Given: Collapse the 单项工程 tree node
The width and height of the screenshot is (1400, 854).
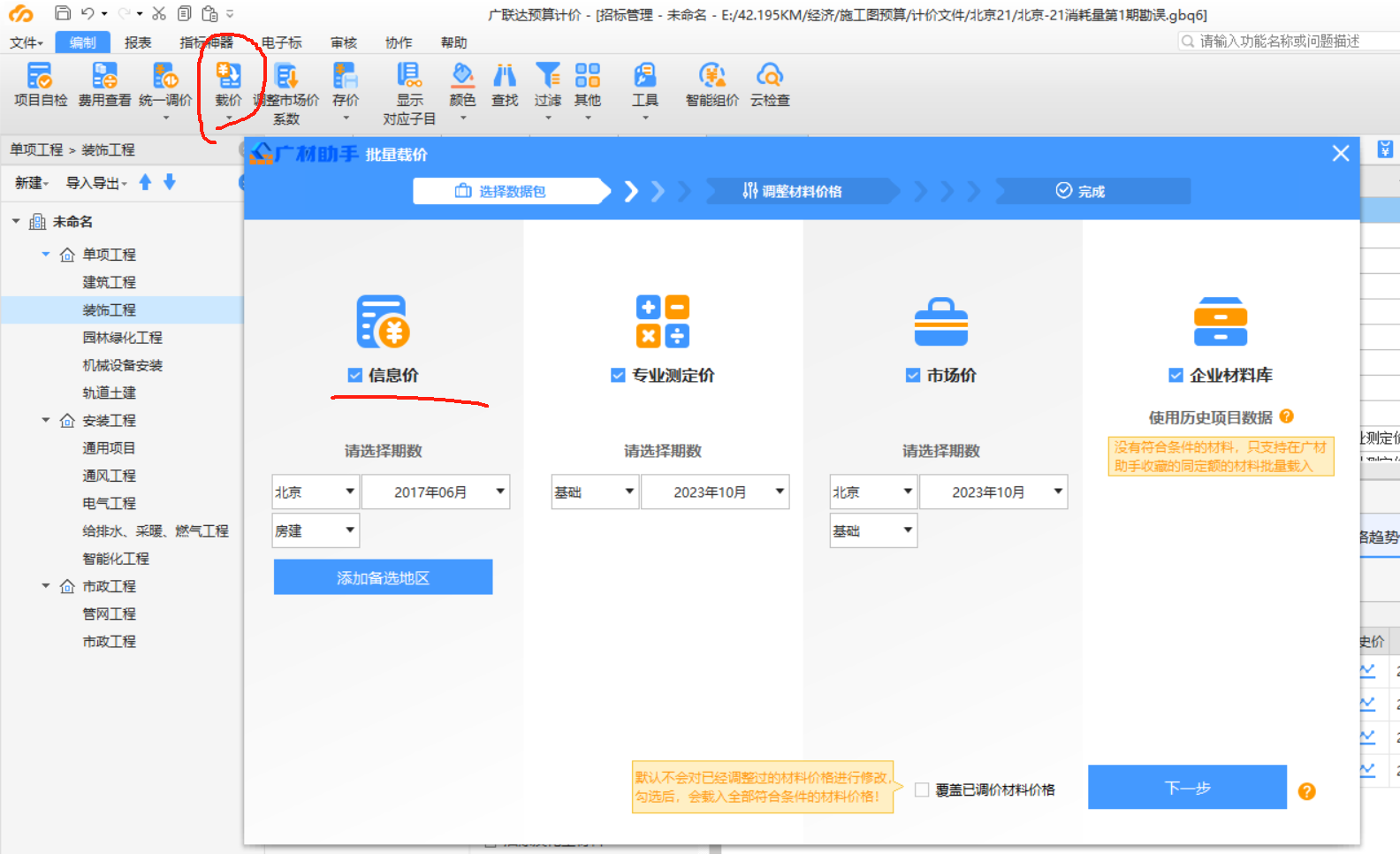Looking at the screenshot, I should coord(45,254).
